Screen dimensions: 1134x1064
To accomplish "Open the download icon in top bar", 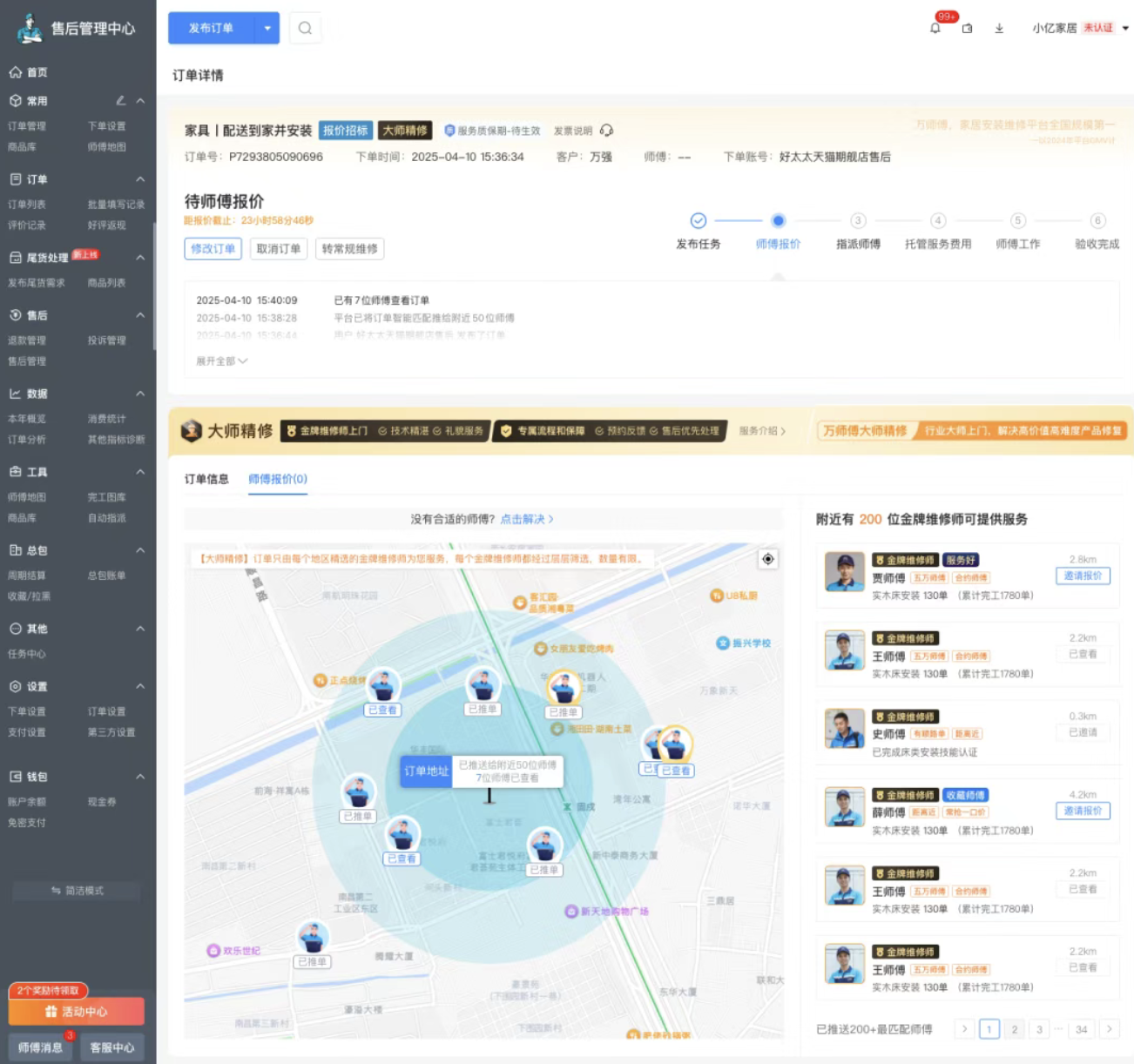I will pos(999,28).
